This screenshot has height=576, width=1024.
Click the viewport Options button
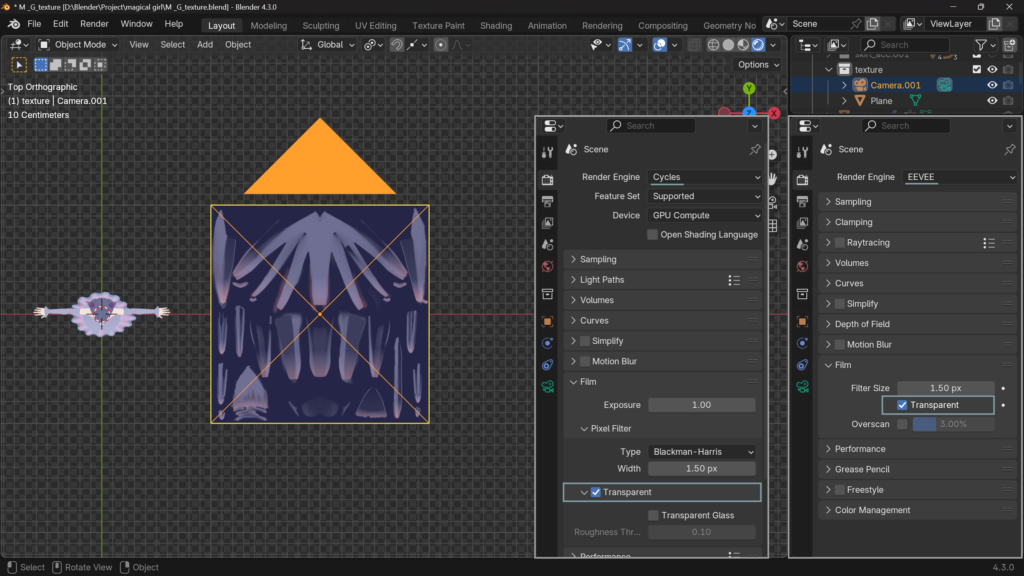[x=758, y=65]
